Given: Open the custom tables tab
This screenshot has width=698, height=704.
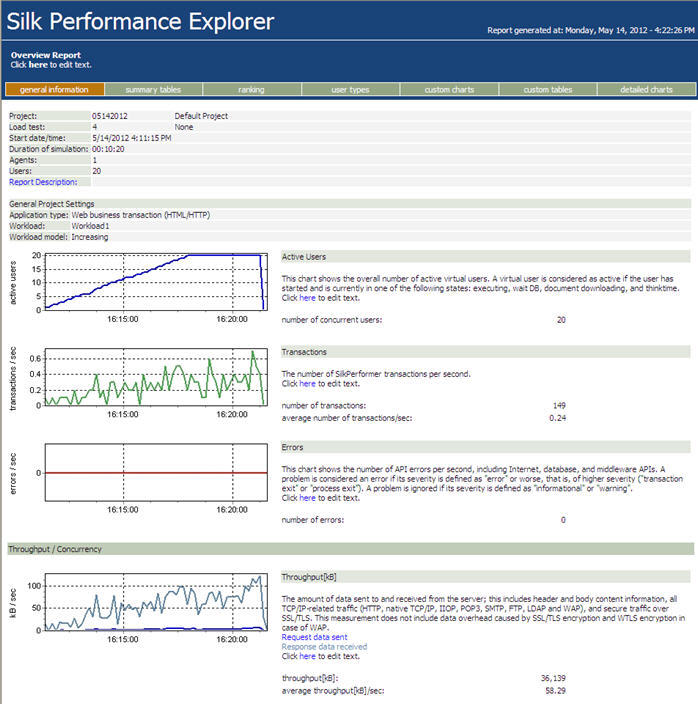Looking at the screenshot, I should [x=547, y=90].
